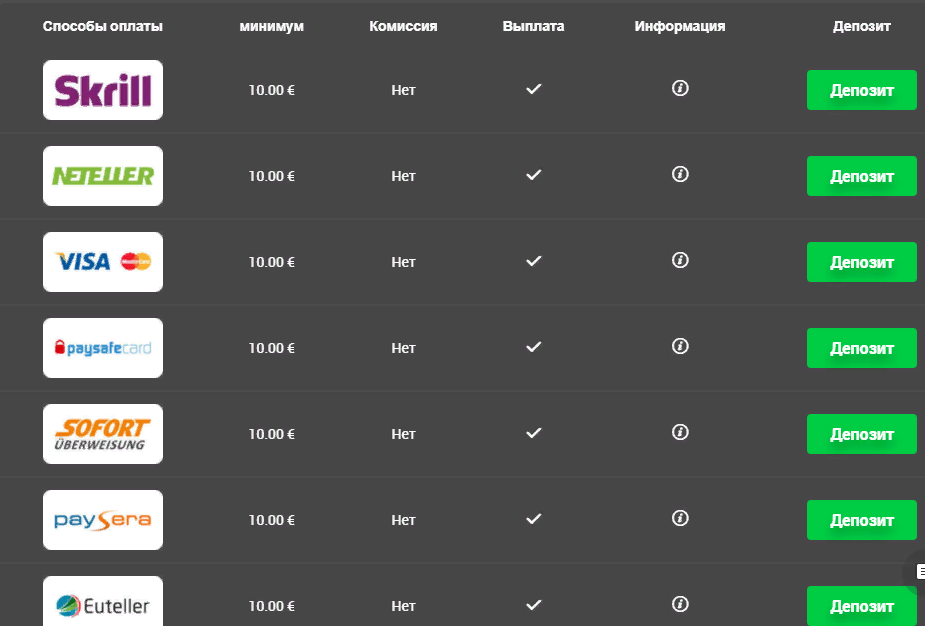Select the Paysera logo tile
The width and height of the screenshot is (925, 626).
[x=103, y=520]
